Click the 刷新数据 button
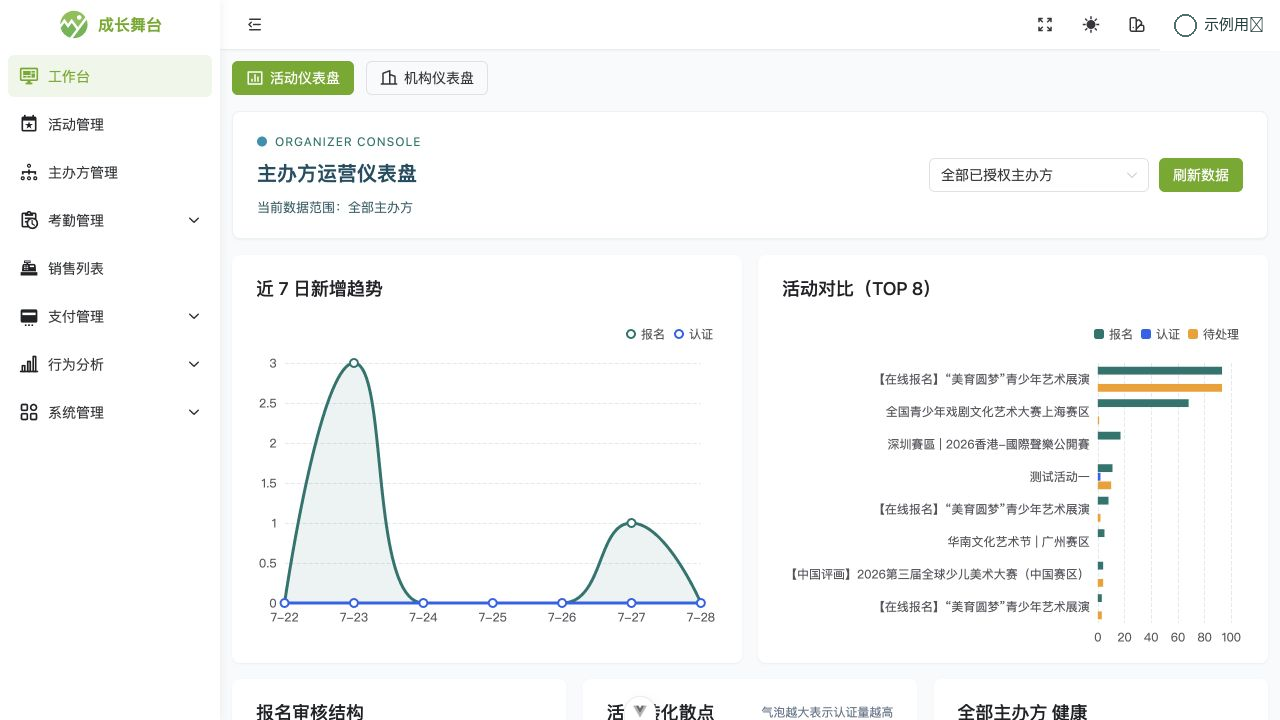Image resolution: width=1280 pixels, height=720 pixels. (1201, 175)
